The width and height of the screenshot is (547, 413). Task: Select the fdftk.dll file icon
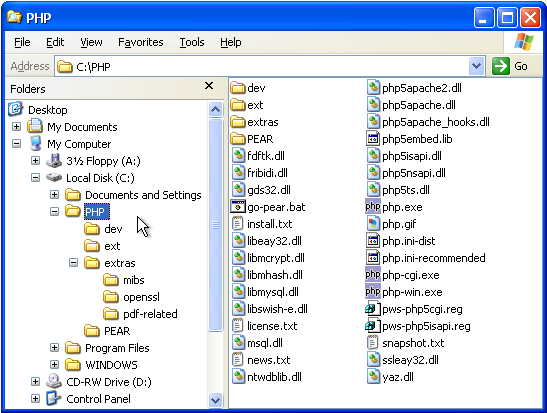[238, 156]
